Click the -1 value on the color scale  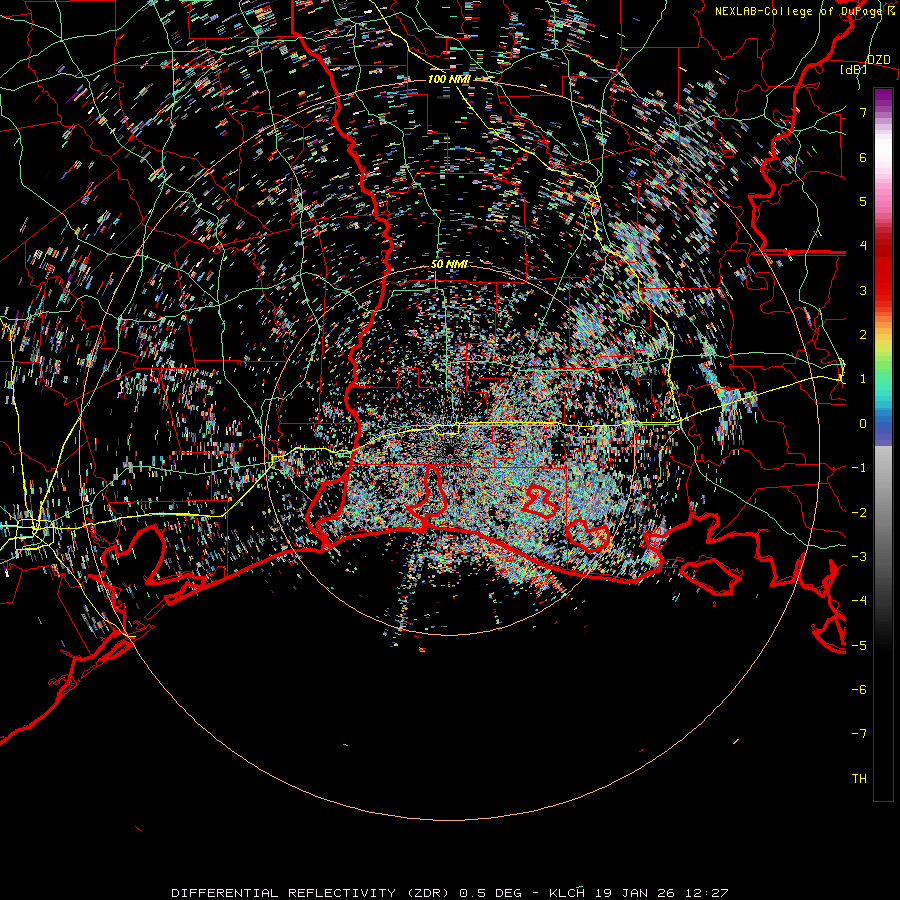(859, 468)
